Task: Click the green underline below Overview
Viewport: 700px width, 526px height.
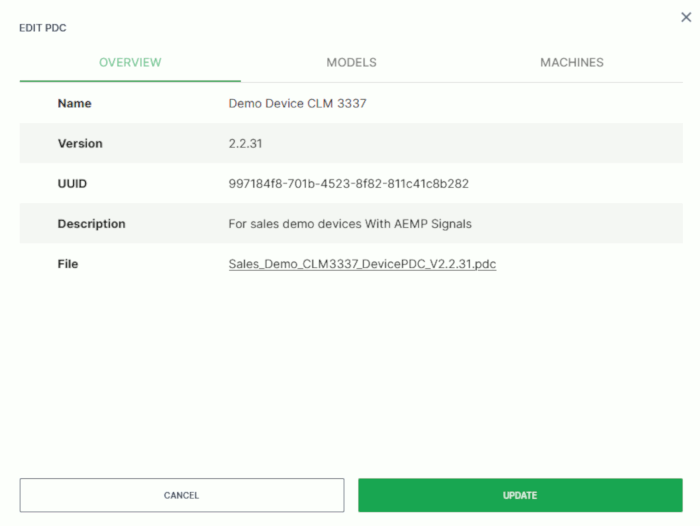Action: tap(130, 81)
